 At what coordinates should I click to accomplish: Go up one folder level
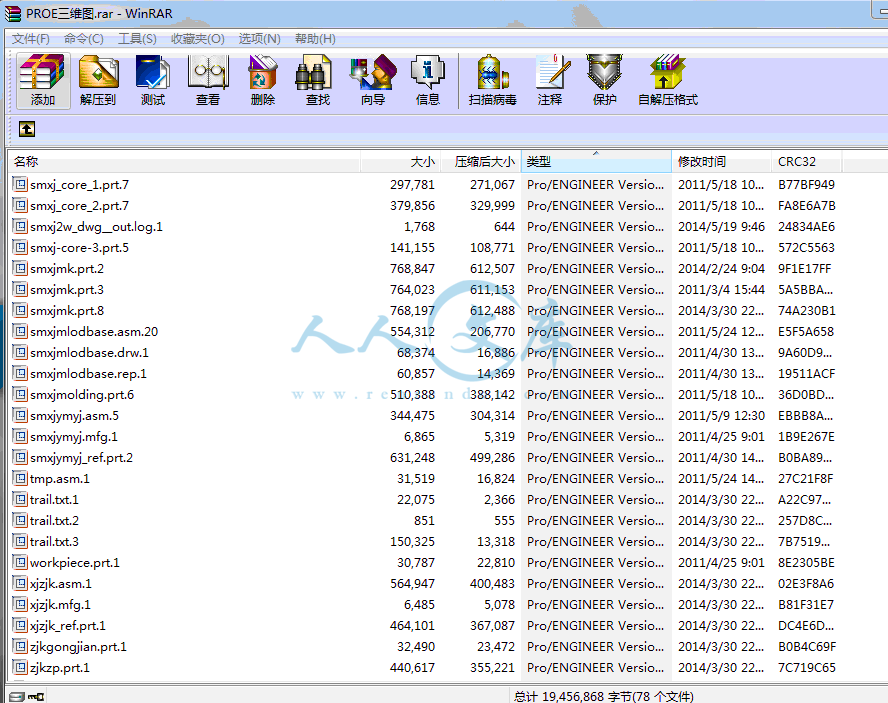coord(27,129)
